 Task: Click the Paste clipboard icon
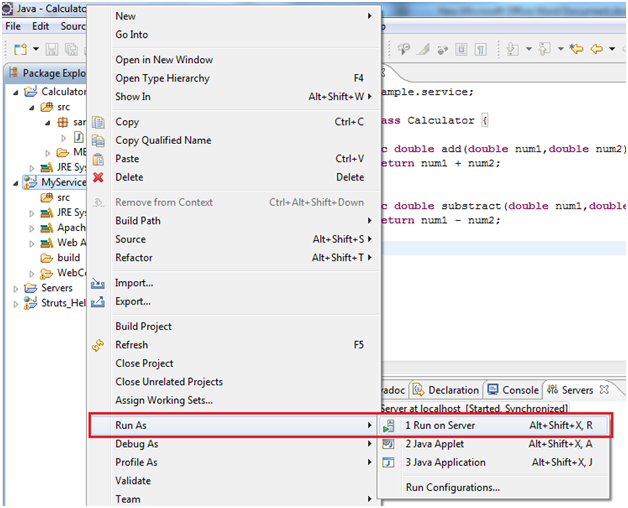click(x=98, y=159)
